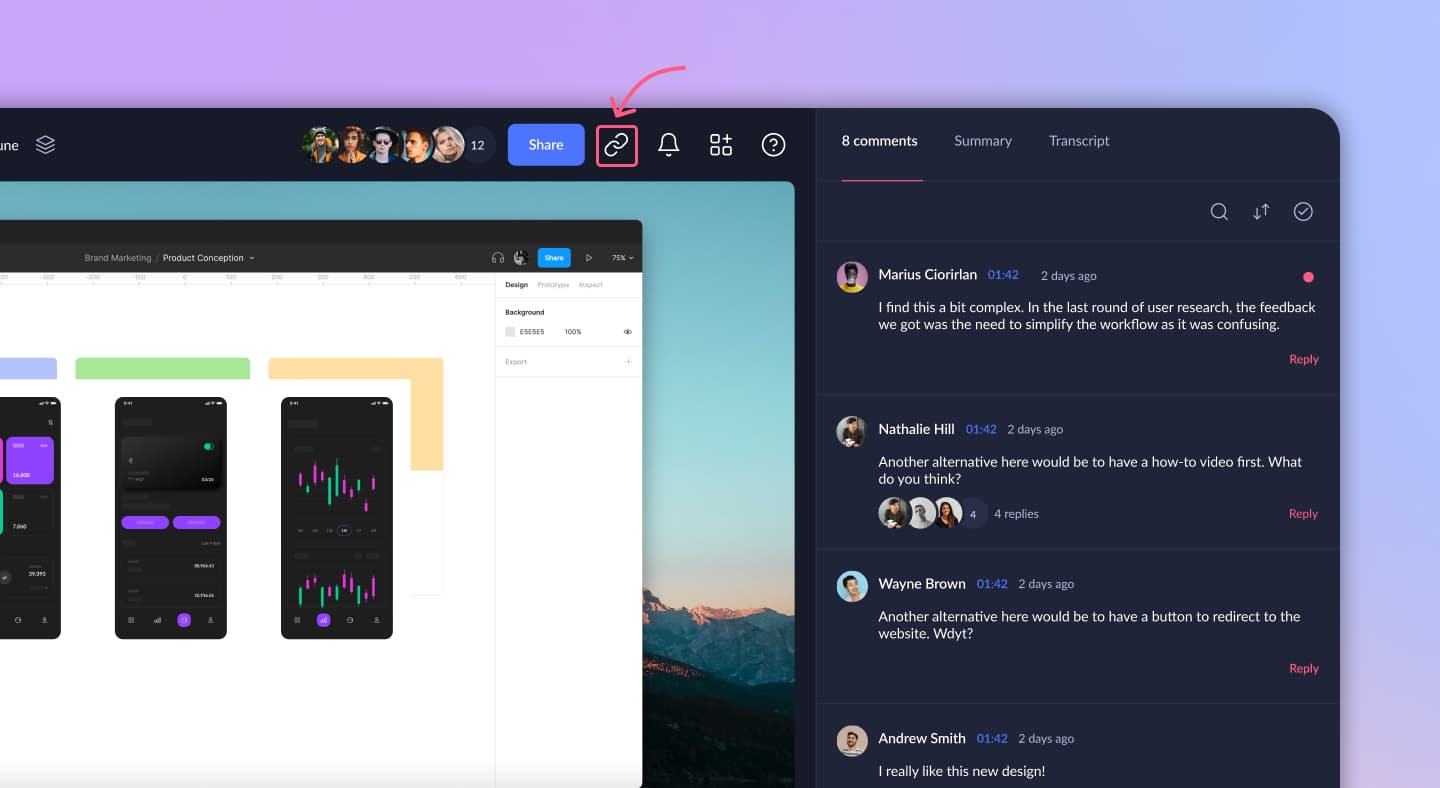Viewport: 1440px width, 788px height.
Task: Toggle the green card switch in the phone mockup
Action: [x=209, y=446]
